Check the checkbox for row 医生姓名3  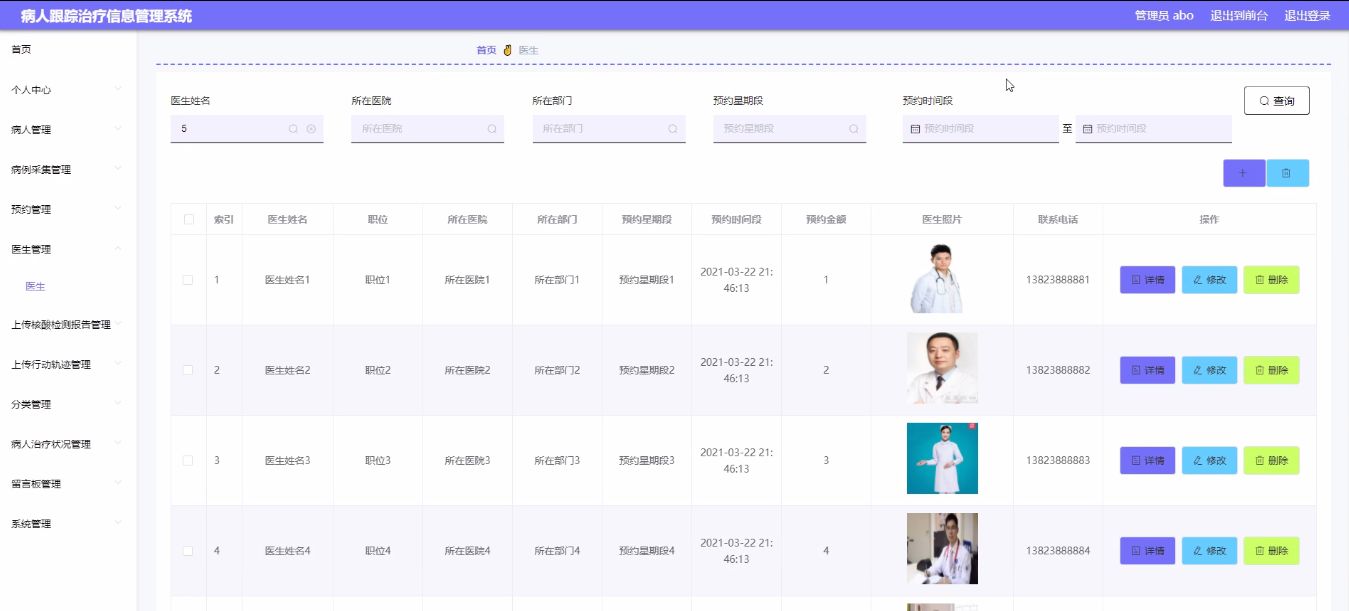tap(188, 460)
